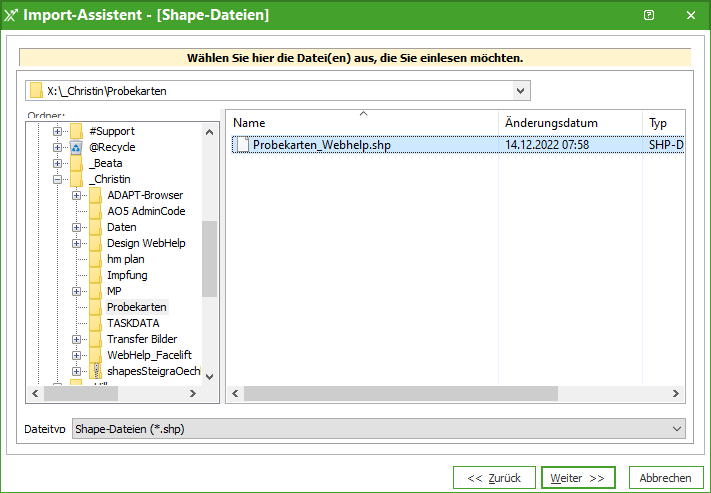This screenshot has width=711, height=493.
Task: Click the Import-Assistent app icon in title bar
Action: tap(11, 15)
